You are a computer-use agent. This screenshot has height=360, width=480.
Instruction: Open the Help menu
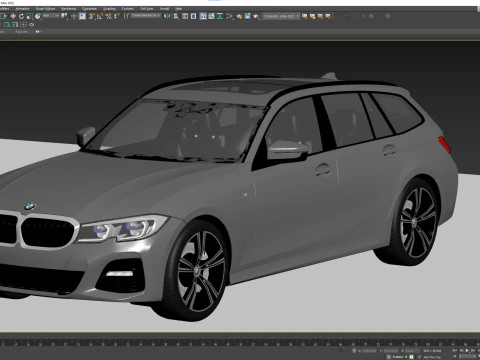(x=179, y=8)
